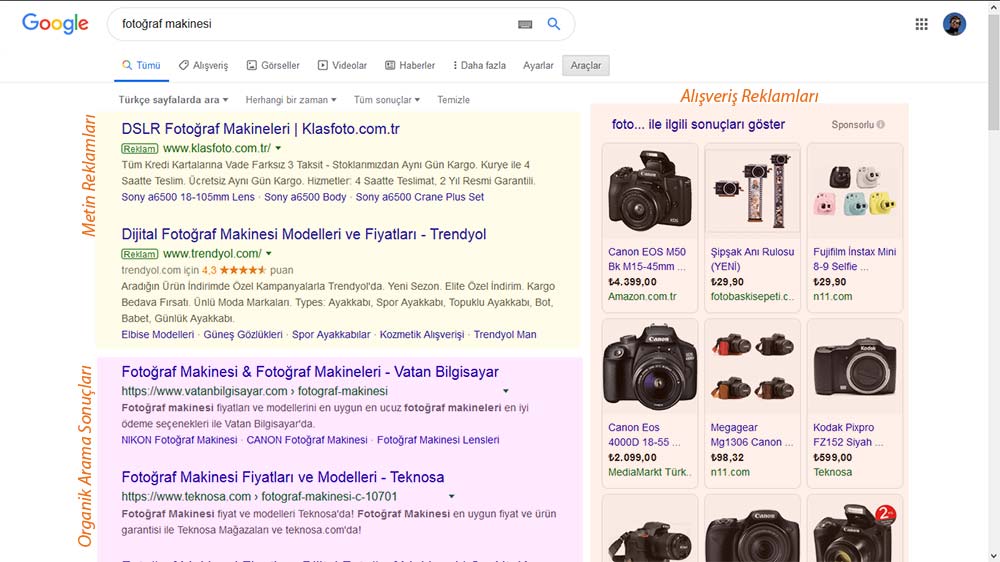Image resolution: width=1000 pixels, height=562 pixels.
Task: Open Kozmetik Alışverişi sitelink
Action: [x=422, y=334]
